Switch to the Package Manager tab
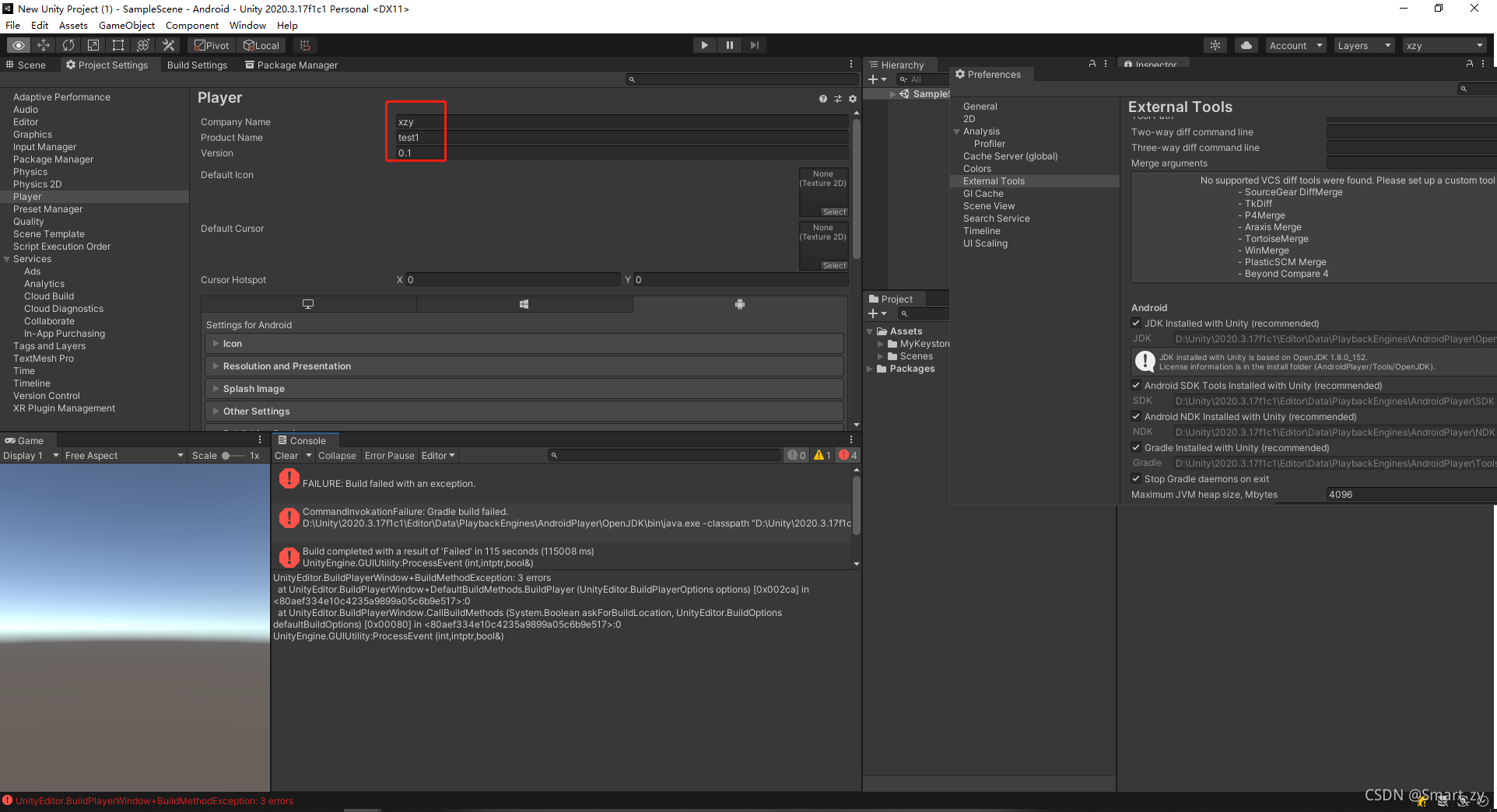1497x812 pixels. [292, 65]
